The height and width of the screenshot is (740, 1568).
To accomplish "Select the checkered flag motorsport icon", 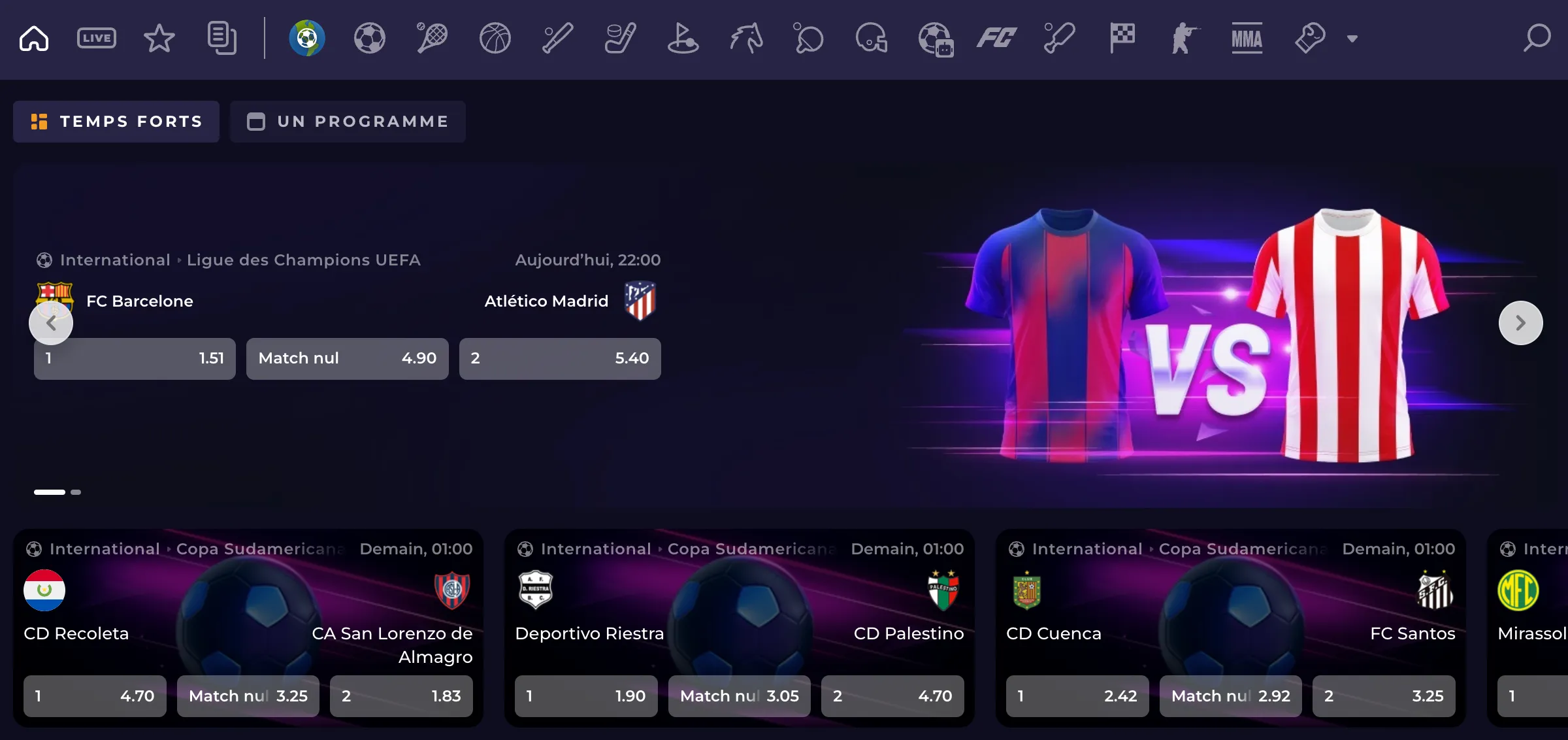I will [1122, 39].
